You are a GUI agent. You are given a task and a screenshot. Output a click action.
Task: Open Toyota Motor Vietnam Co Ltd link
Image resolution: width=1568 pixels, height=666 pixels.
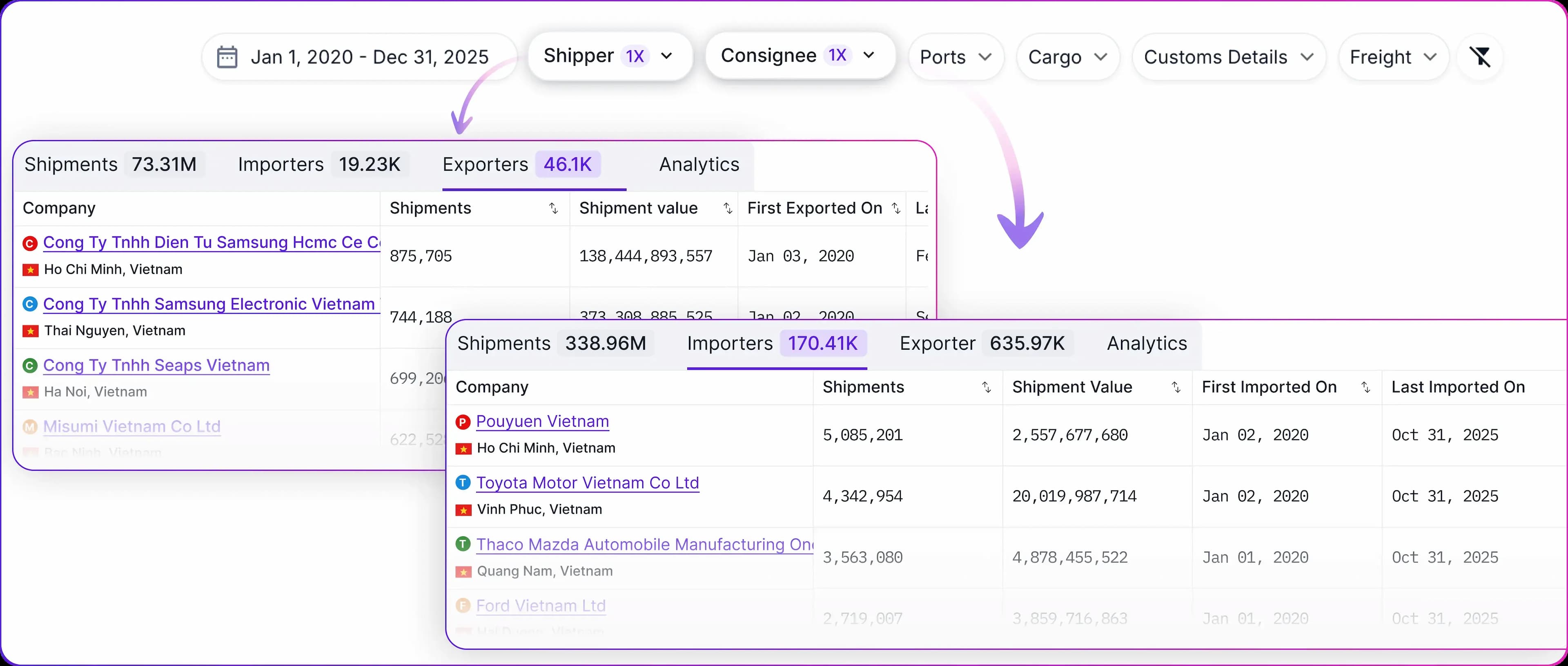(x=588, y=483)
